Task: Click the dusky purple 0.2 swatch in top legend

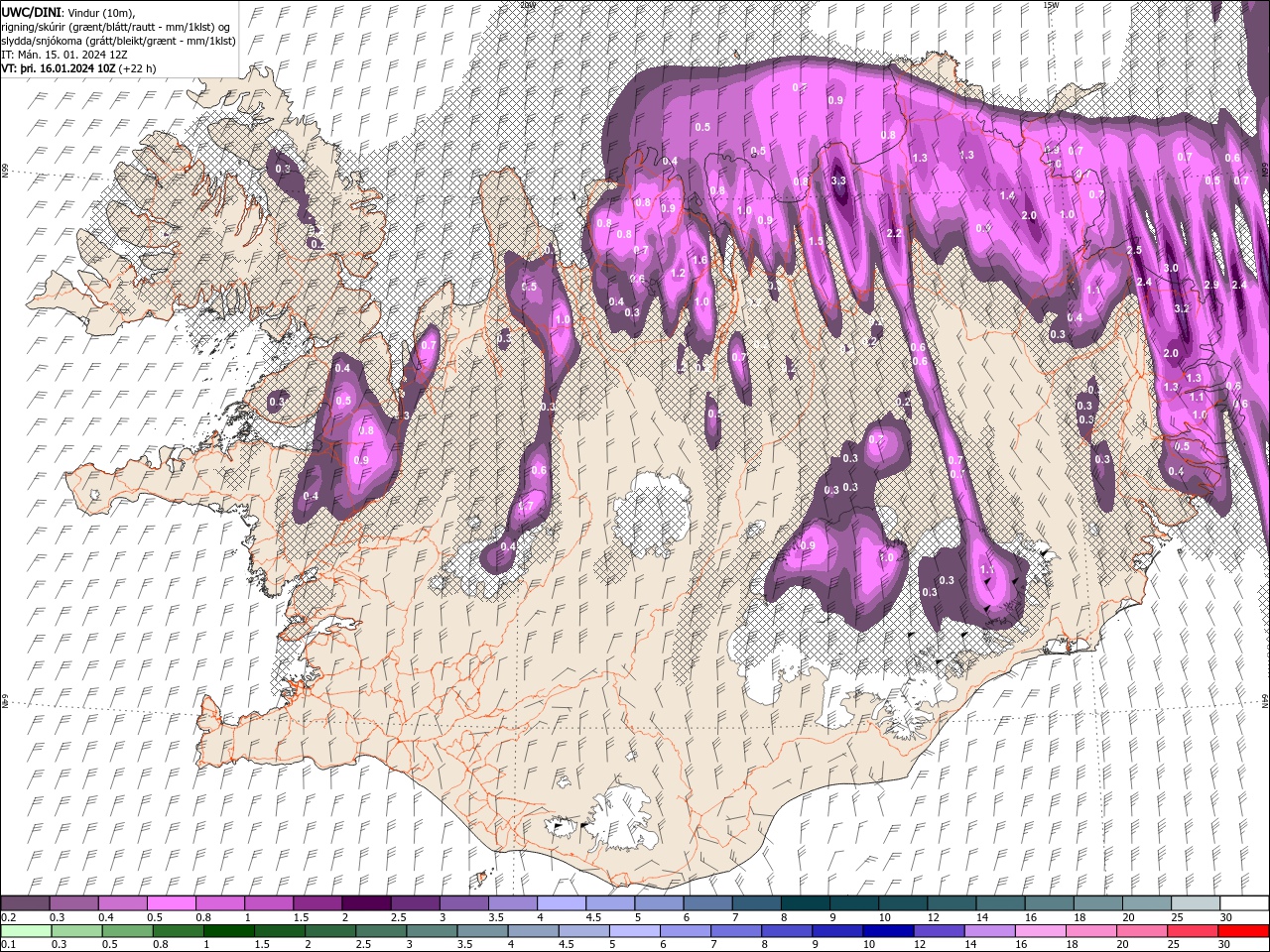Action: 25,903
